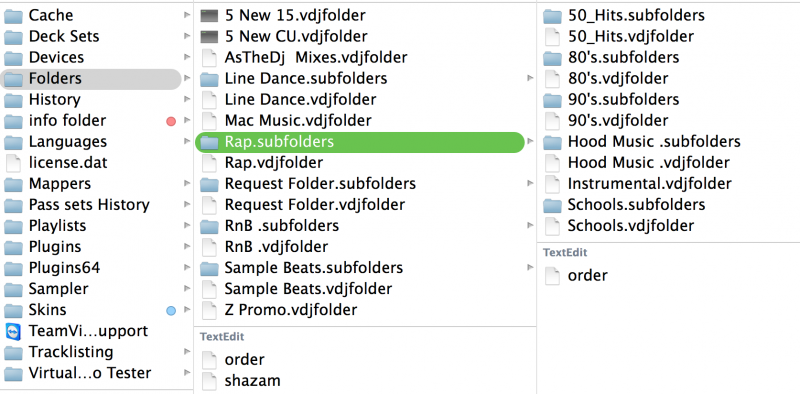Expand the Request Folder.subfolders chevron
Viewport: 800px width, 394px height.
coord(531,184)
